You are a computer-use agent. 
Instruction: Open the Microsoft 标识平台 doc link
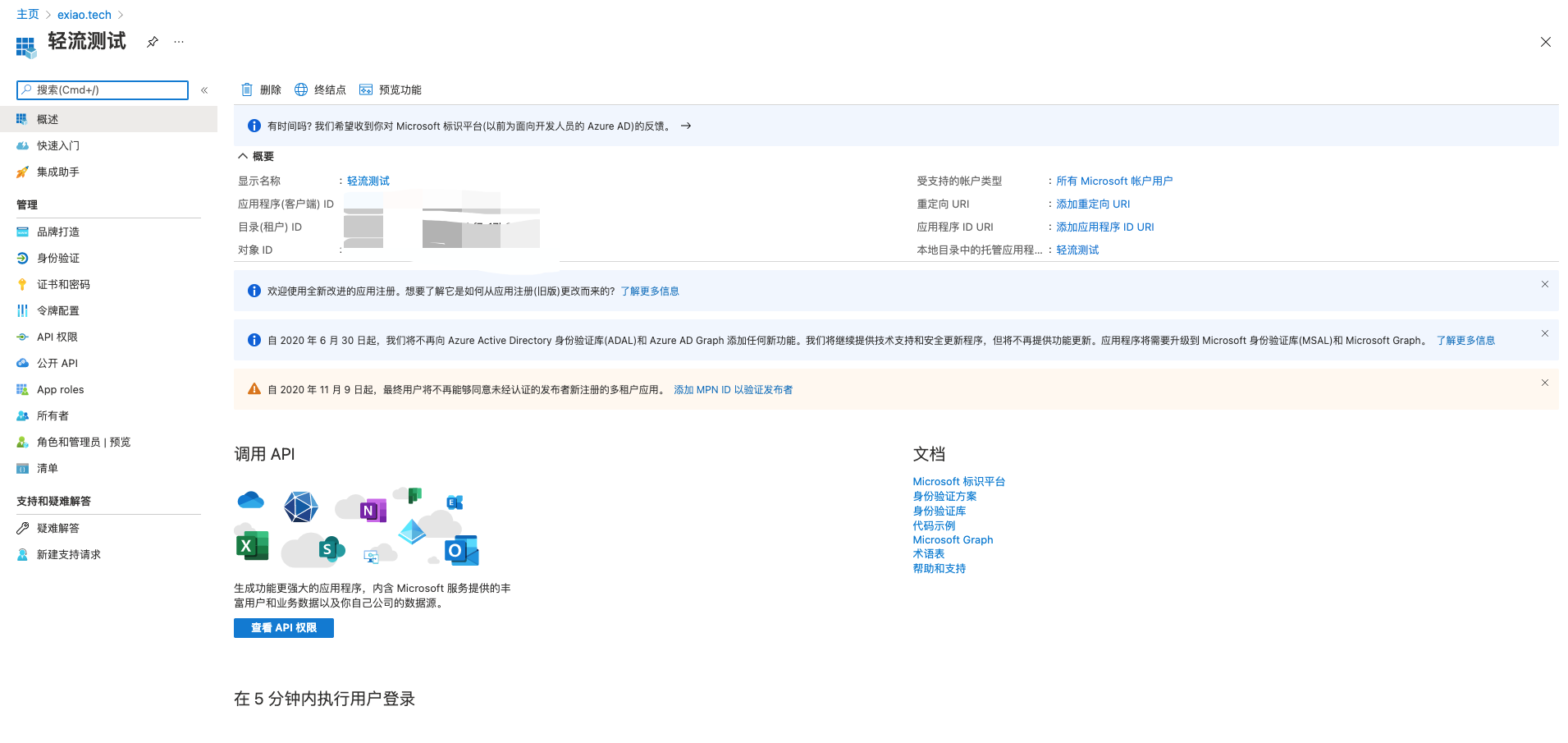[x=958, y=481]
